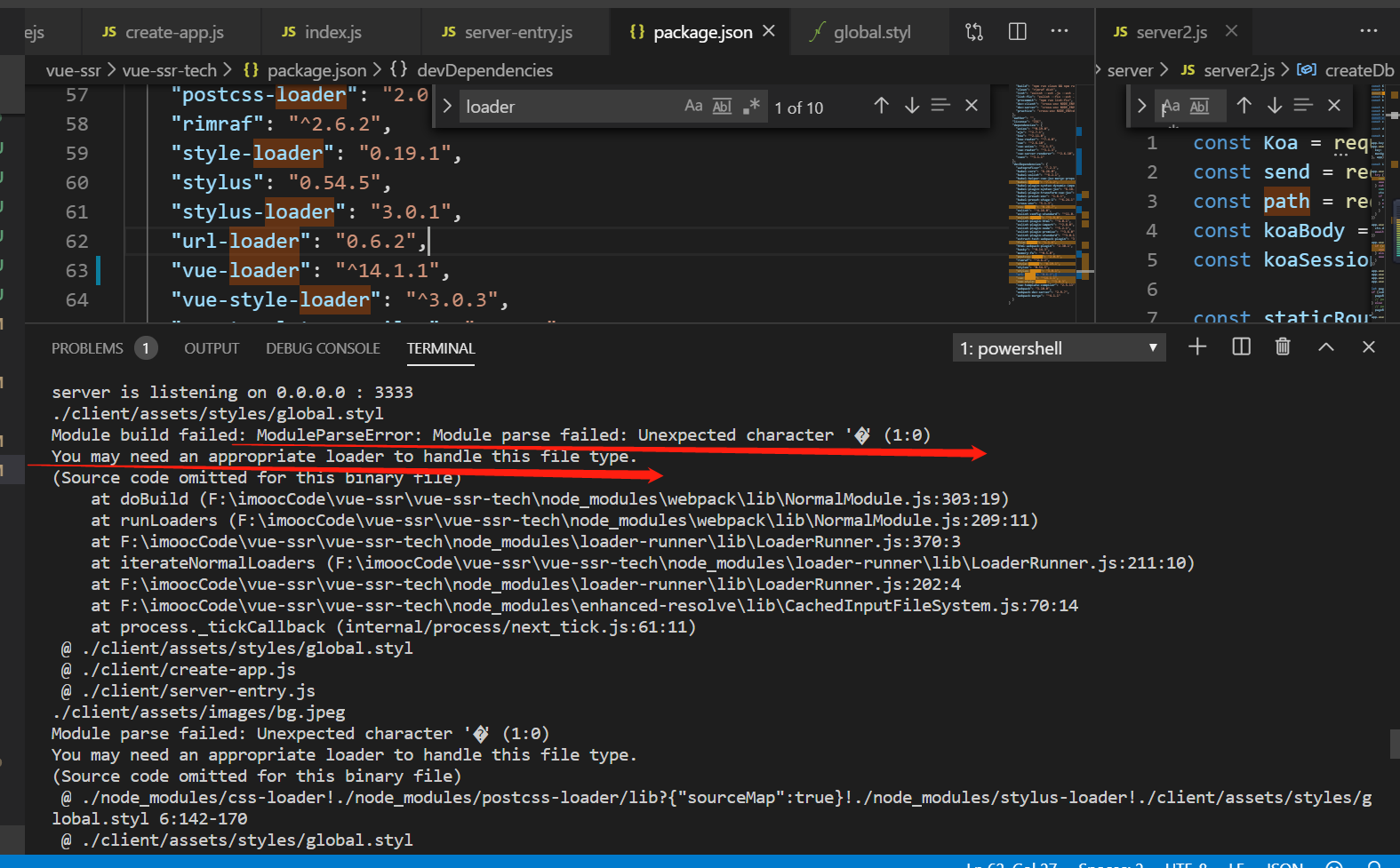Viewport: 1400px width, 868px height.
Task: Go to previous match in left find widget
Action: pyautogui.click(x=881, y=106)
